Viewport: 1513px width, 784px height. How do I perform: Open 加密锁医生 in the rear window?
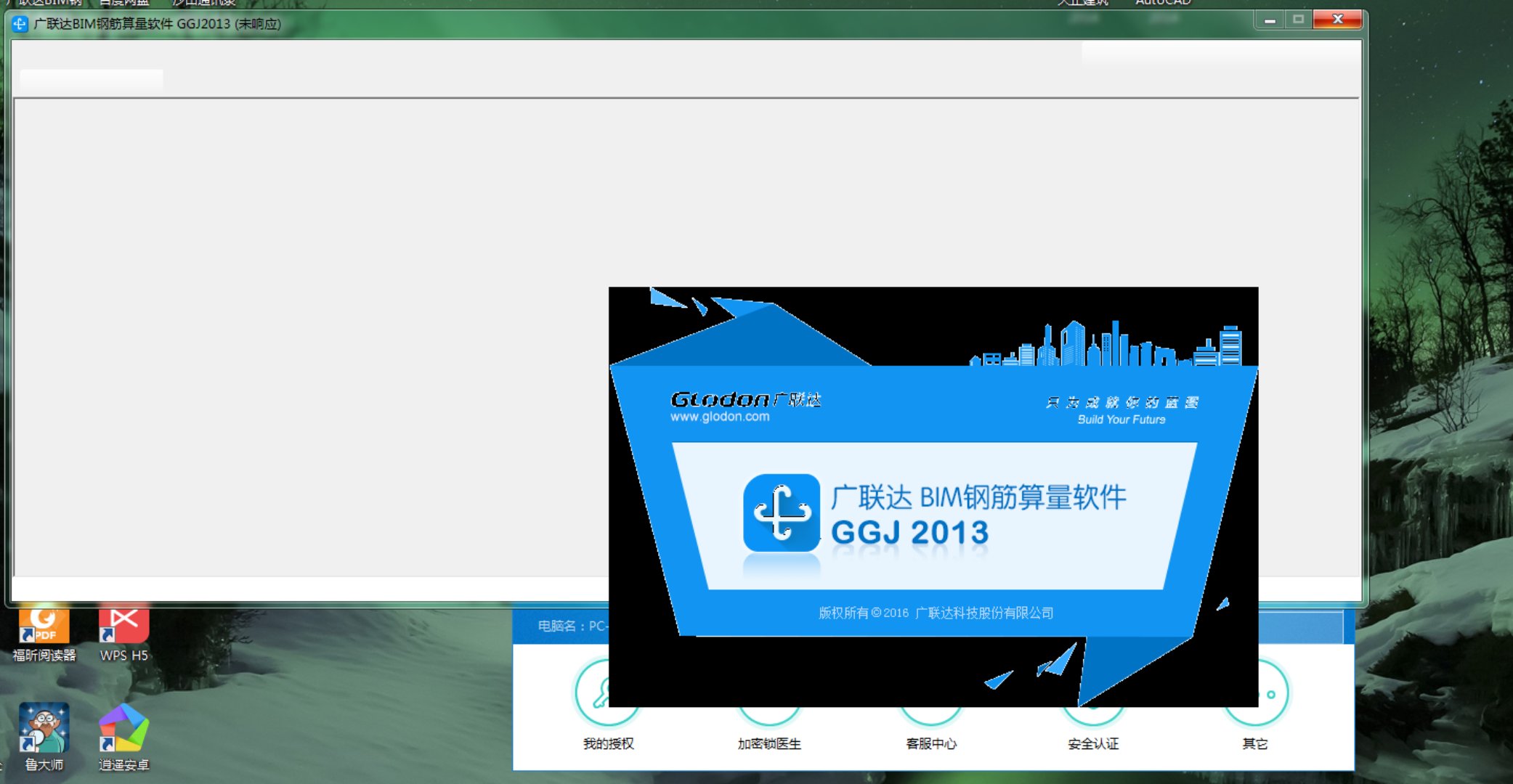coord(769,743)
